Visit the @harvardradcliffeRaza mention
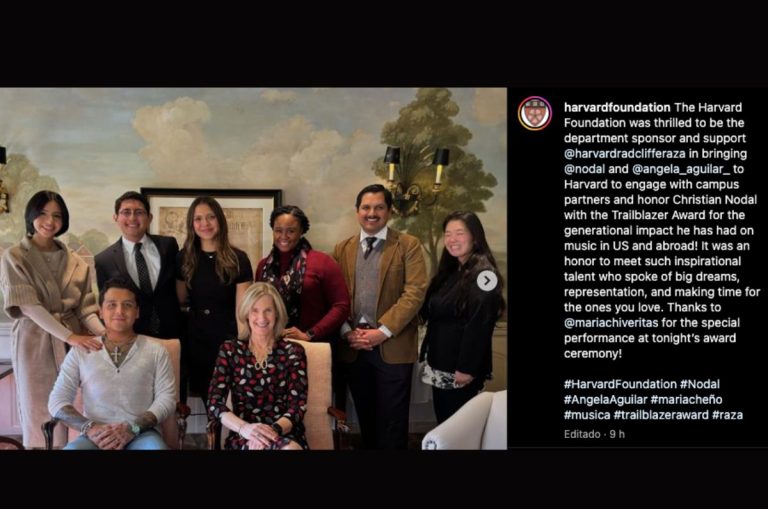Image resolution: width=768 pixels, height=509 pixels. click(624, 154)
